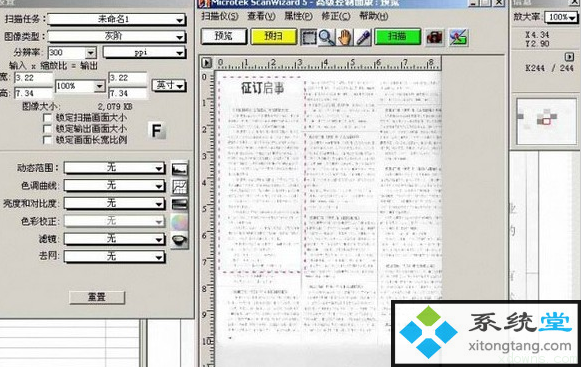Expand the 图像类型 dropdown showing 灰阶
581x367 pixels.
[x=117, y=36]
